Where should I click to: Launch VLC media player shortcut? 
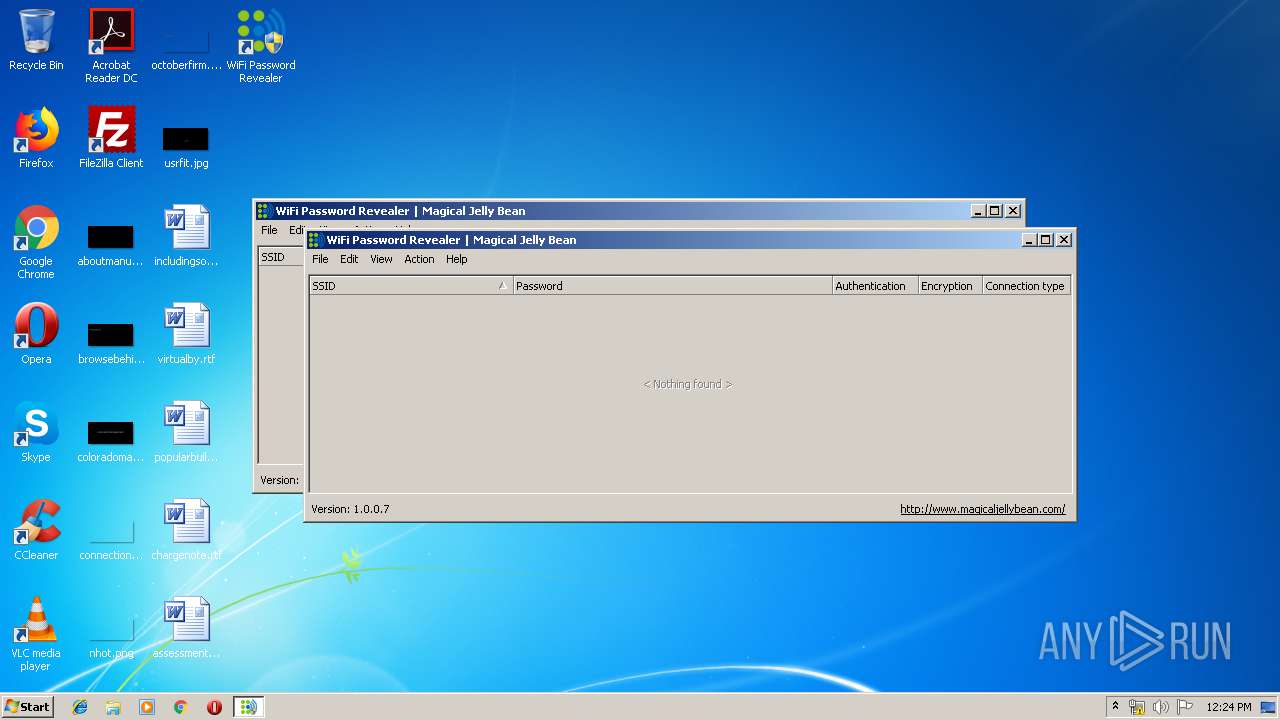click(x=36, y=634)
